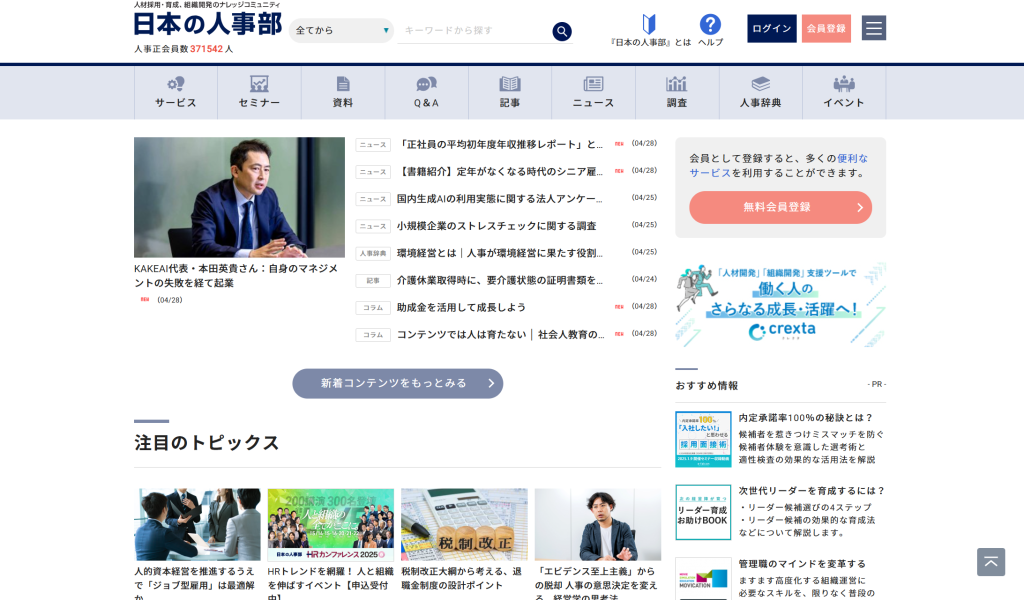
Task: Open the KAKEAI代表・本田英貴さん article title
Action: [x=236, y=276]
